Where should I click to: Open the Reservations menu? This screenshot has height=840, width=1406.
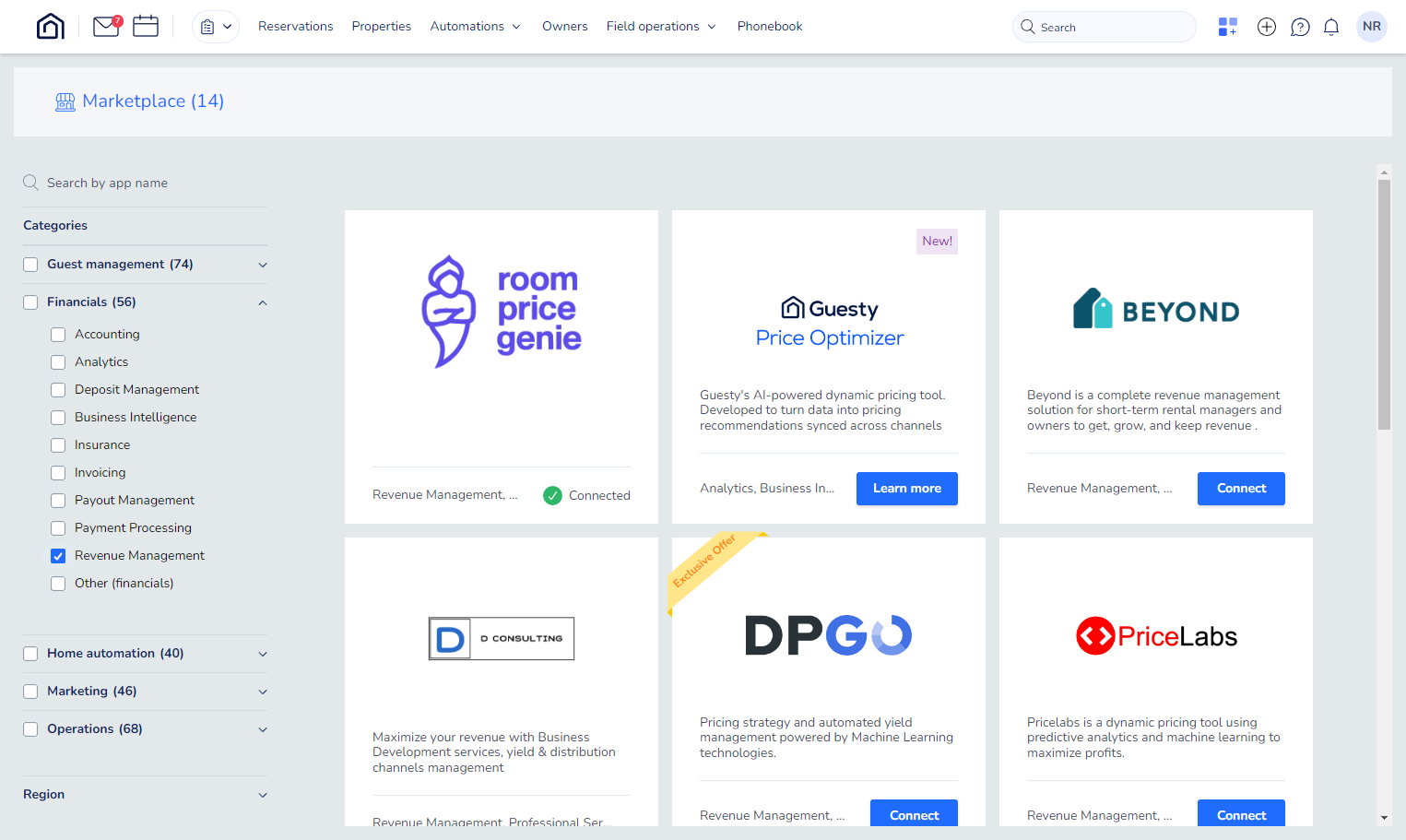click(295, 26)
